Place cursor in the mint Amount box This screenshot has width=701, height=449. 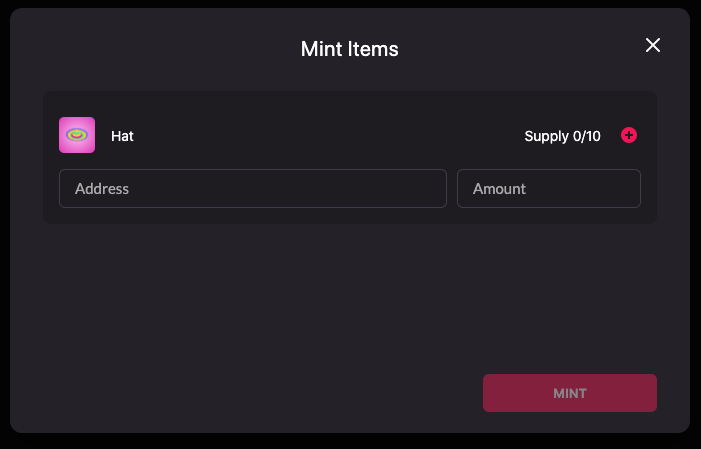[548, 188]
